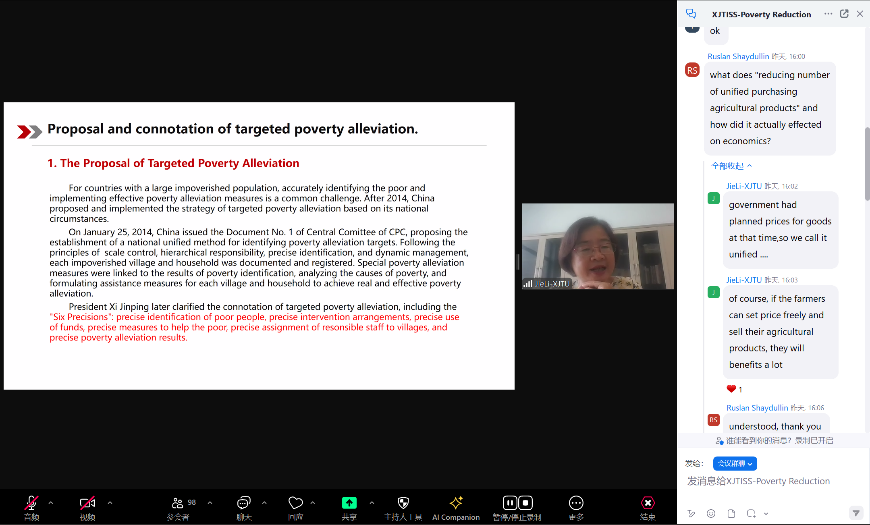Screen dimensions: 870x525
Task: Open chat panel ellipsis menu
Action: point(826,14)
